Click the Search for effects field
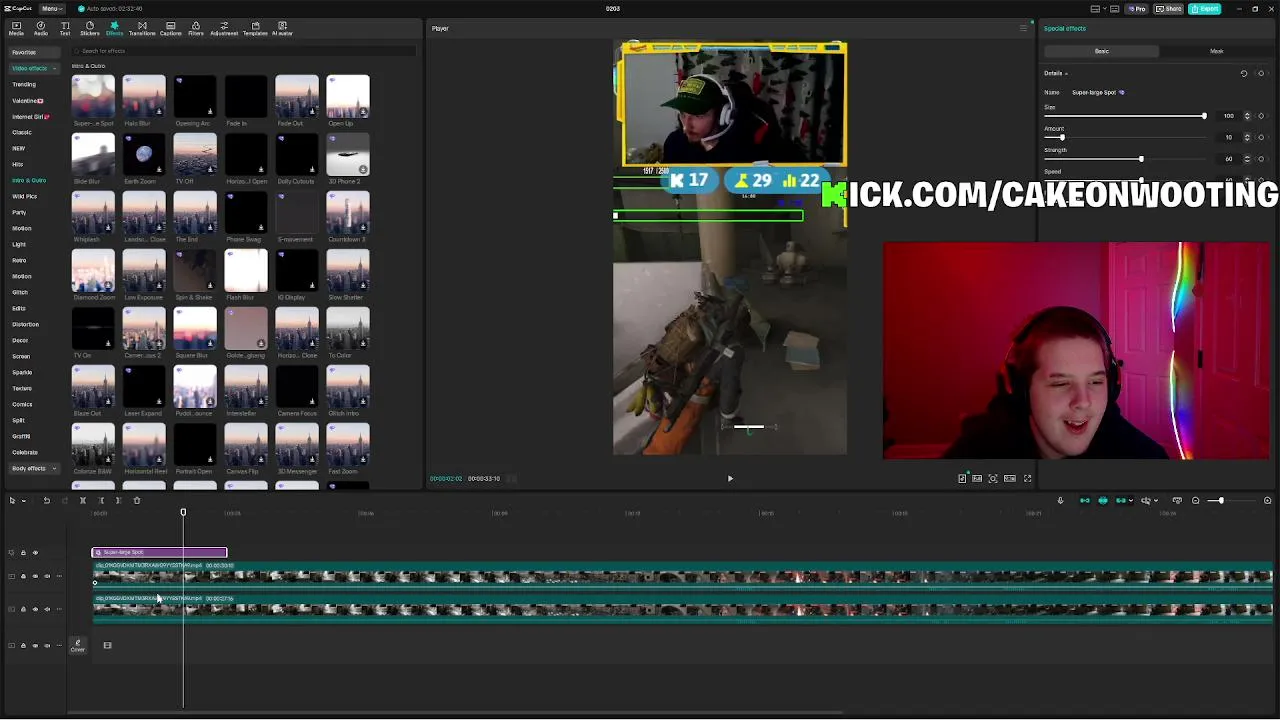Screen dimensions: 1280x720 (x=245, y=51)
